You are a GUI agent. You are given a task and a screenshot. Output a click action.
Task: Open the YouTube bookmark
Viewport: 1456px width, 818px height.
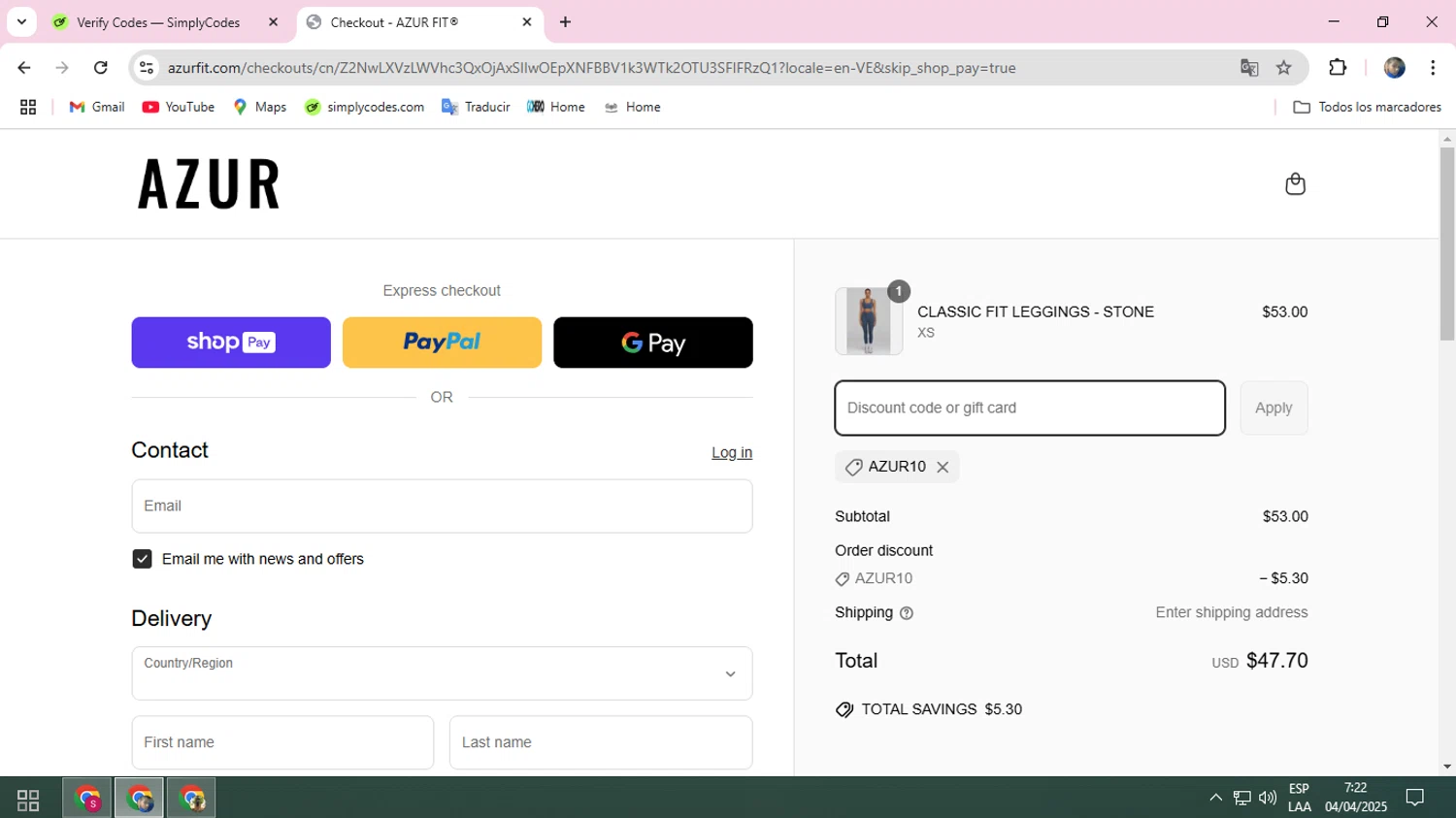[x=179, y=108]
